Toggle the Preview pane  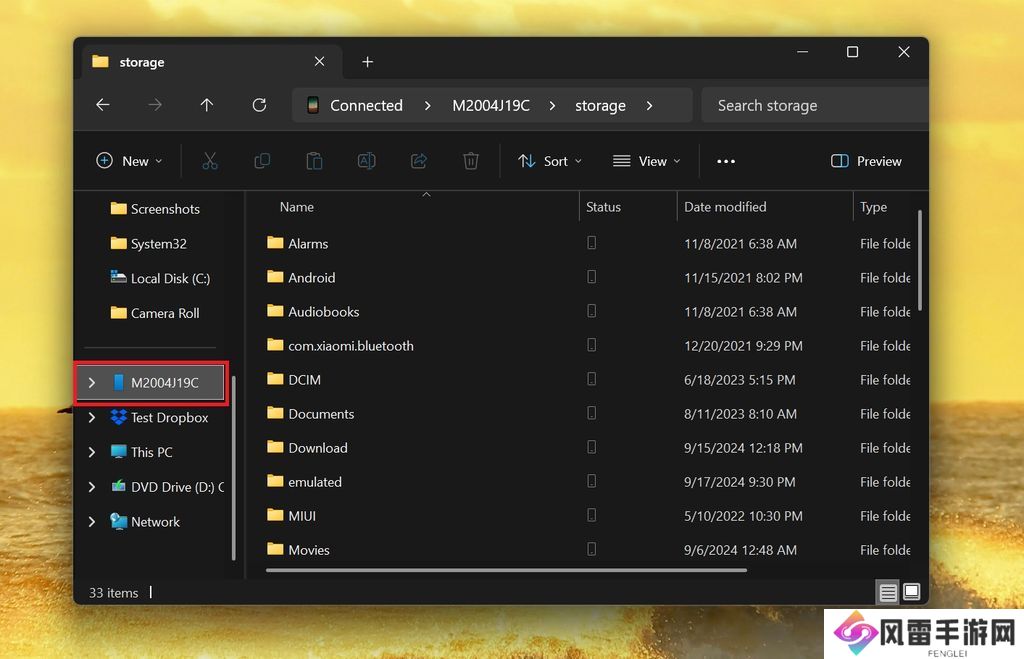click(x=866, y=161)
